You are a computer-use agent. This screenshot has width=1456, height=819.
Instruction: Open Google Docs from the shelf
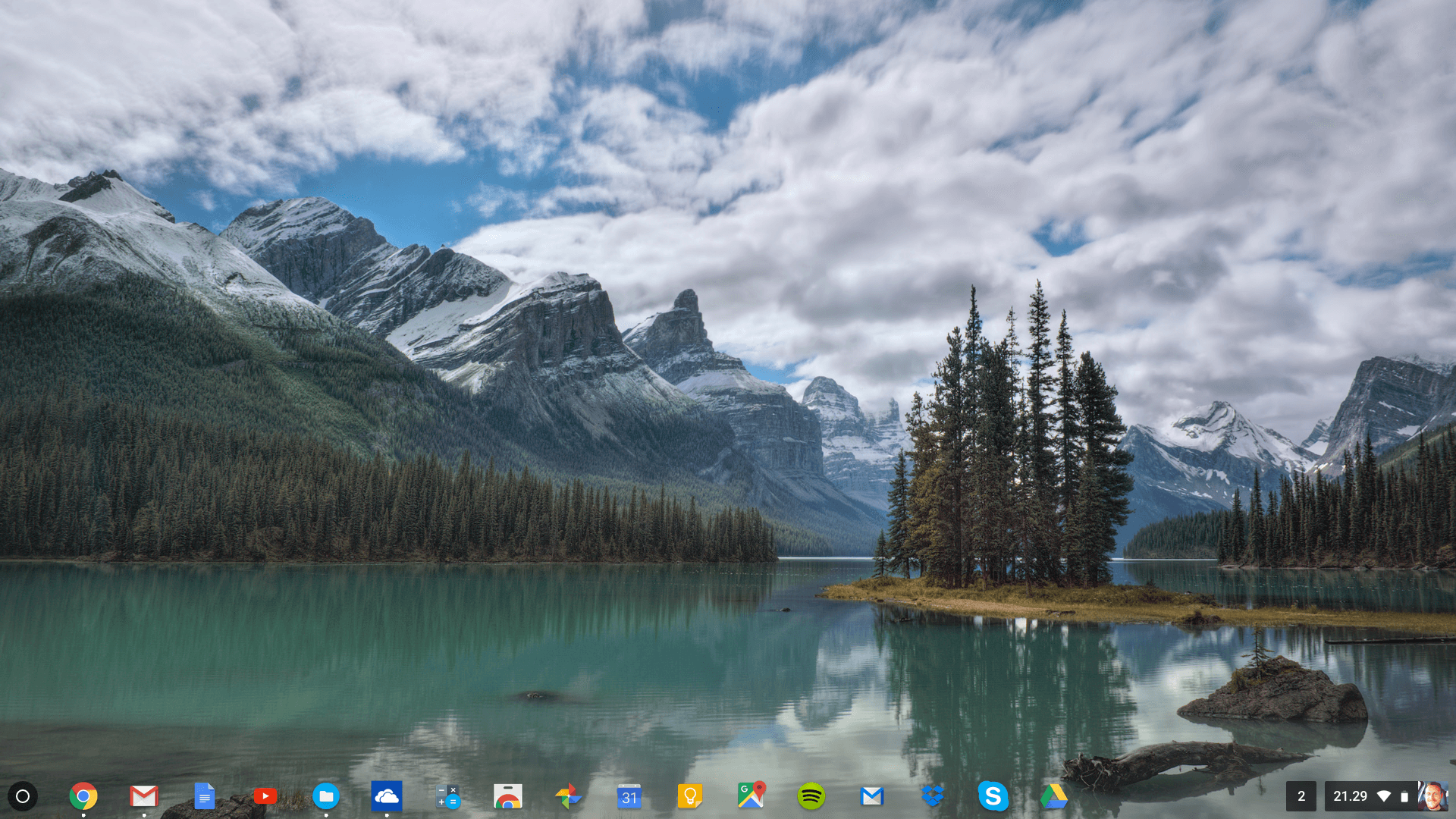(205, 796)
